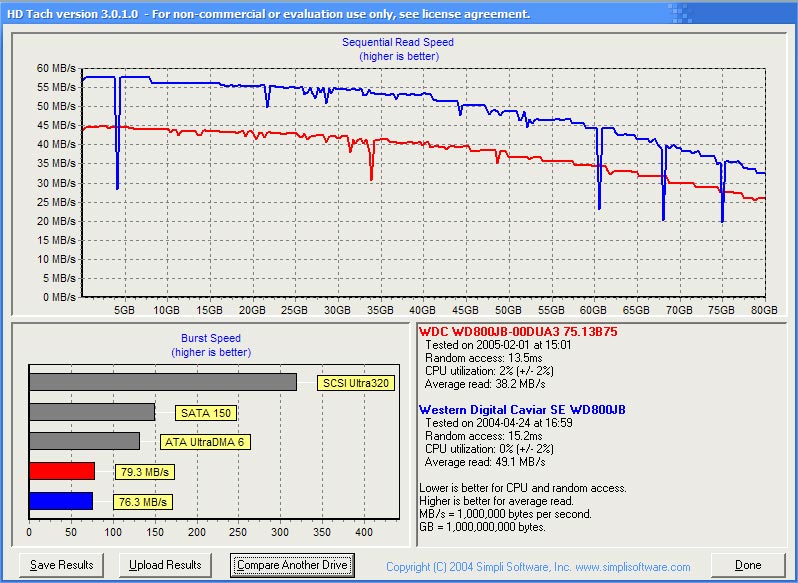Click 'Average read: 49.1 MB/s' line
The image size is (798, 583).
(x=485, y=462)
